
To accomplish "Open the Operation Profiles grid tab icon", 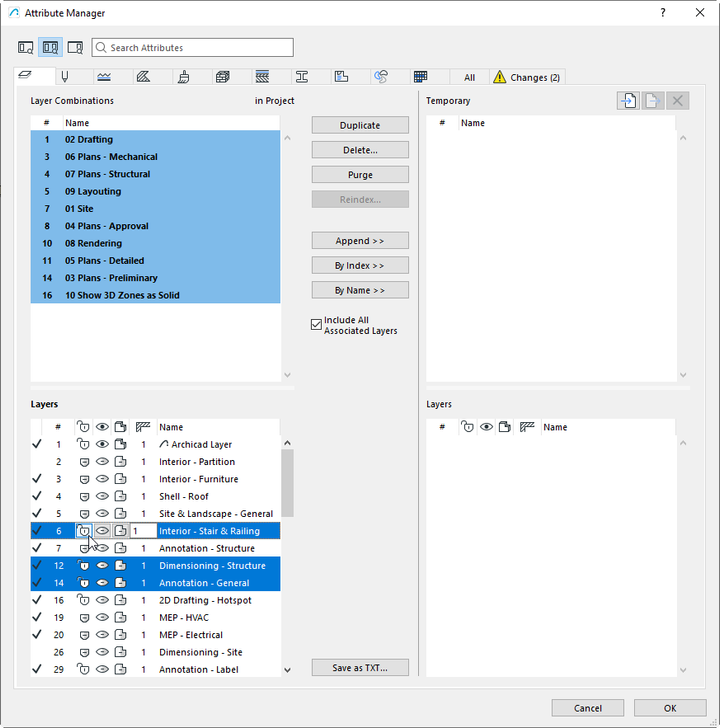I will point(421,77).
